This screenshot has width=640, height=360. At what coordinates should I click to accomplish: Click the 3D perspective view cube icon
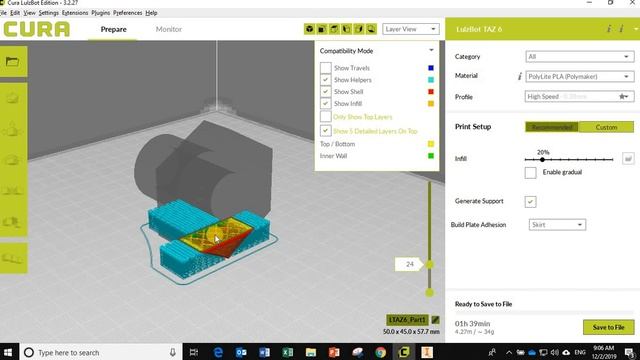(310, 29)
